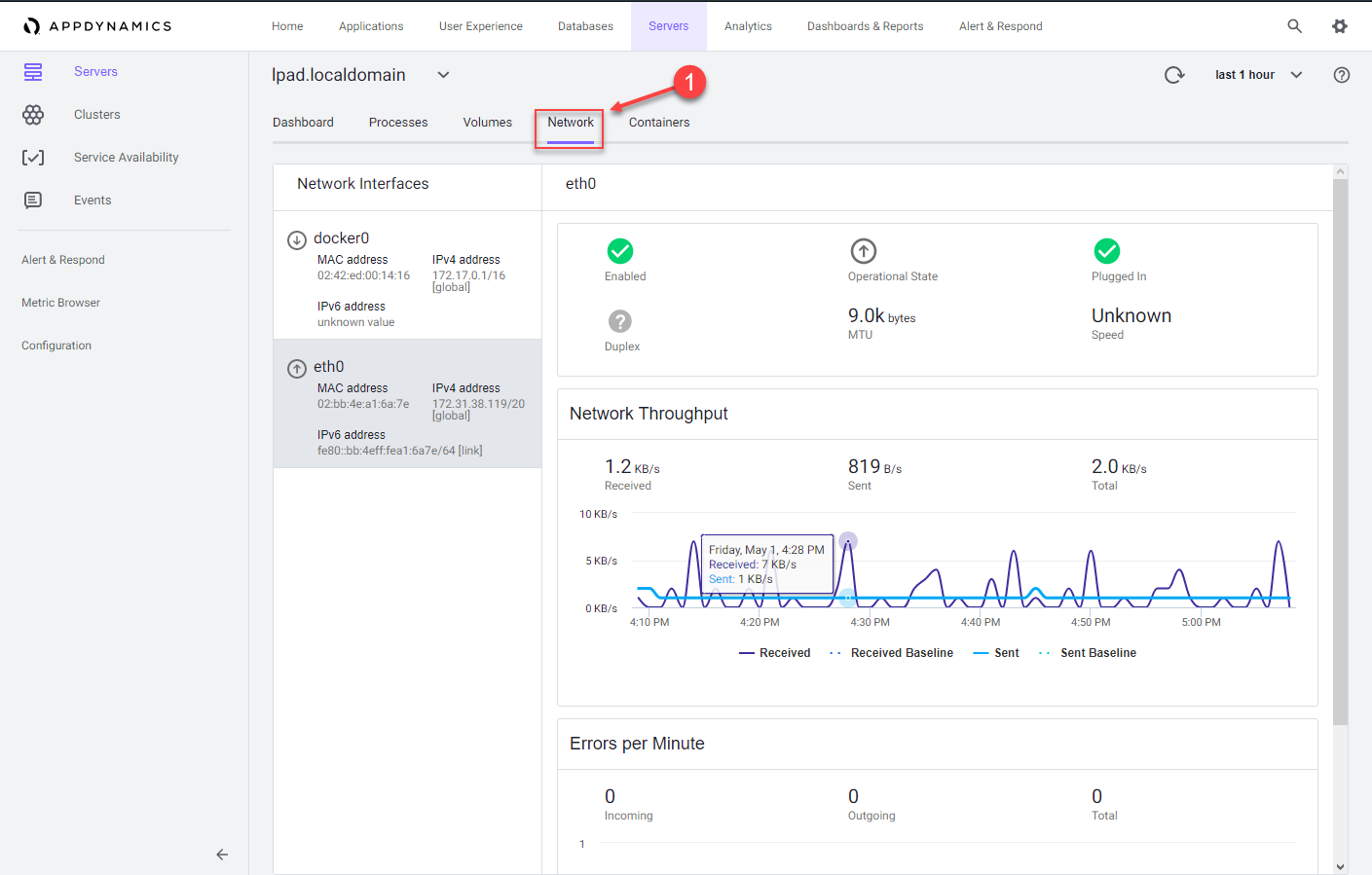
Task: Switch to the Volumes tab
Action: point(488,123)
